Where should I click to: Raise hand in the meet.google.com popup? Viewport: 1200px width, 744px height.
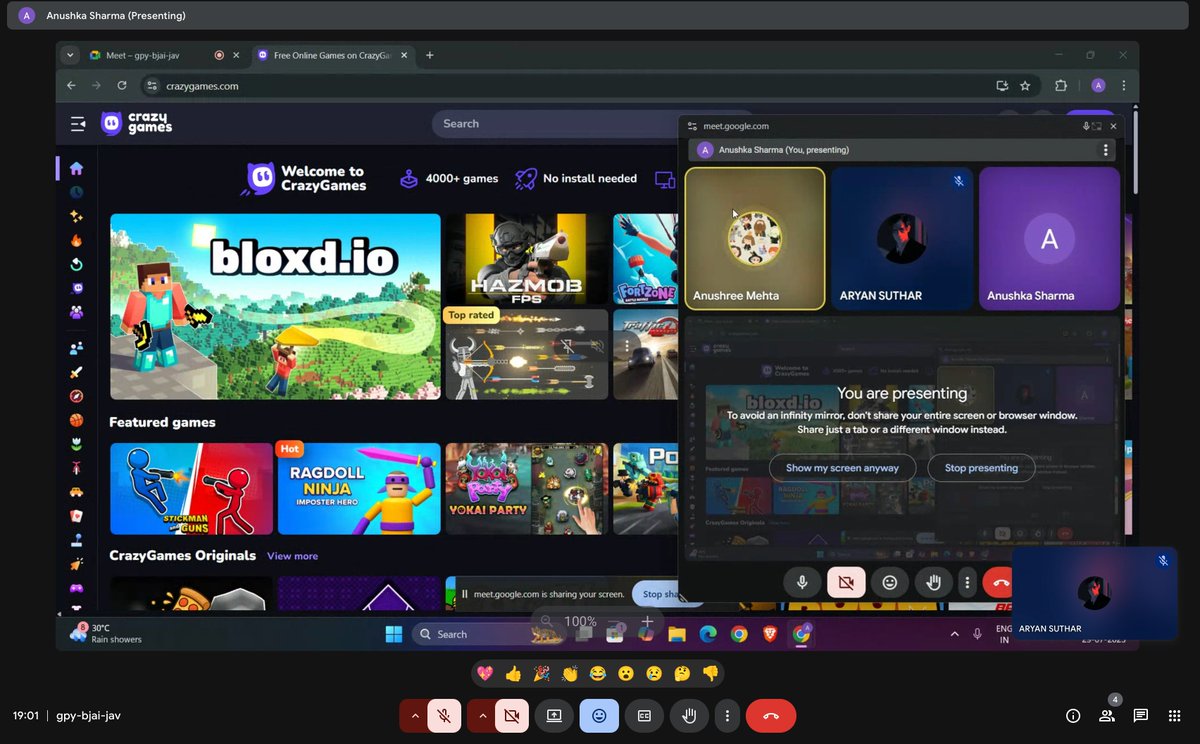coord(933,582)
